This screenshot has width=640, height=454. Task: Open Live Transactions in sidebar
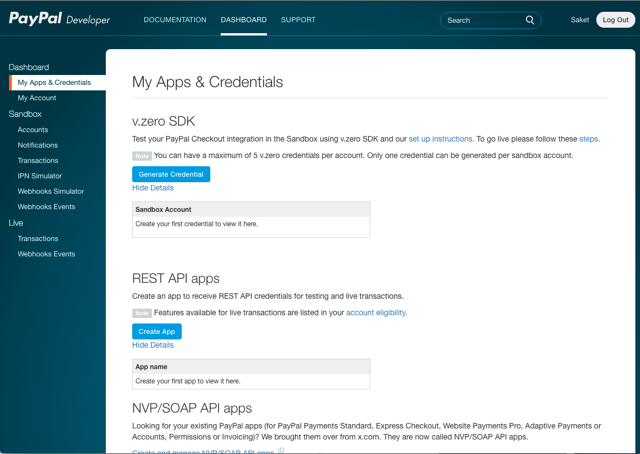[38, 238]
